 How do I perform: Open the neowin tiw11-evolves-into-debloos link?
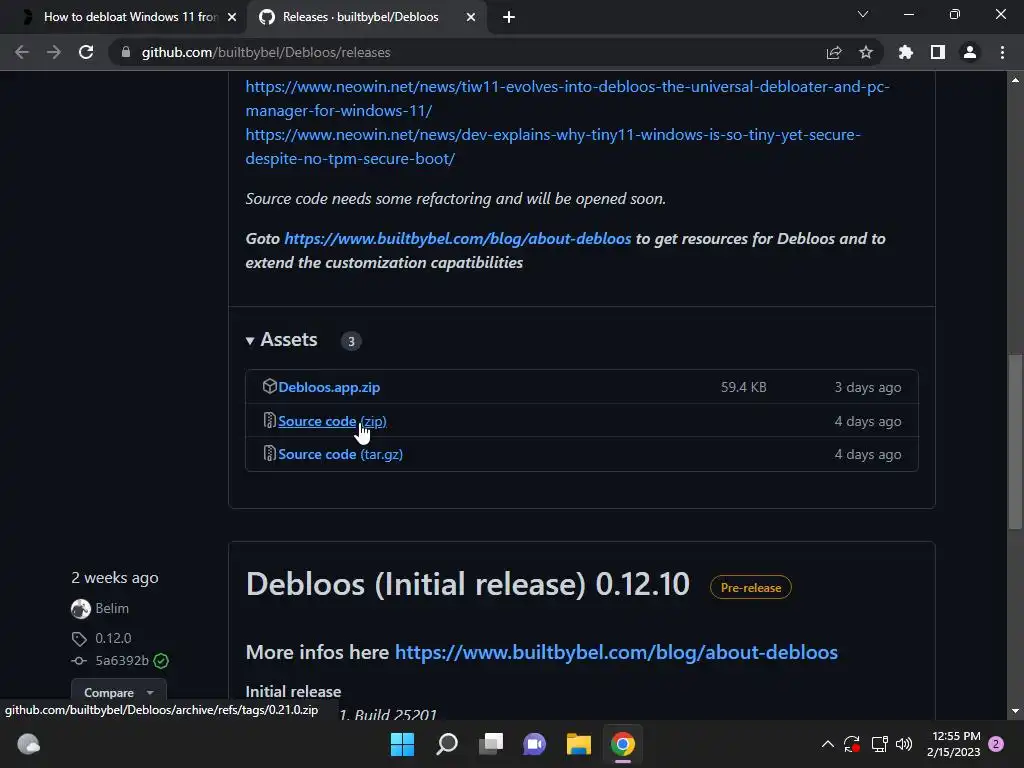[568, 99]
